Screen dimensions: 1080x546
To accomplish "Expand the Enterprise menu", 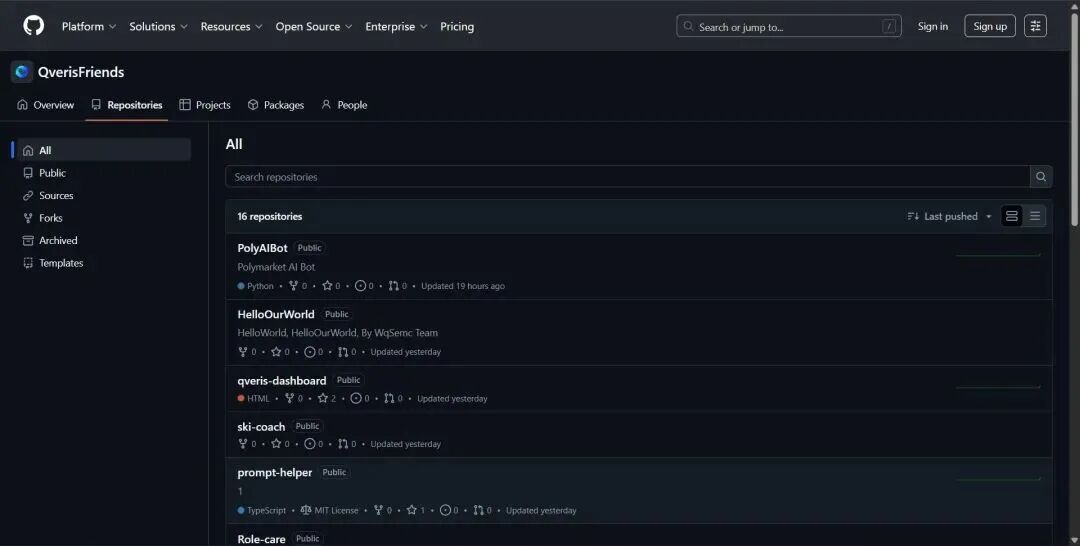I will coord(396,26).
